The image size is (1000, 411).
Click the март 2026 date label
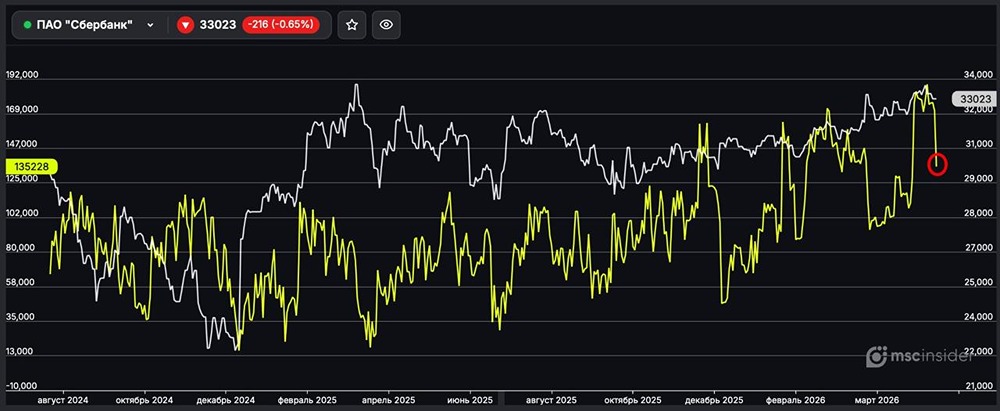pos(876,400)
